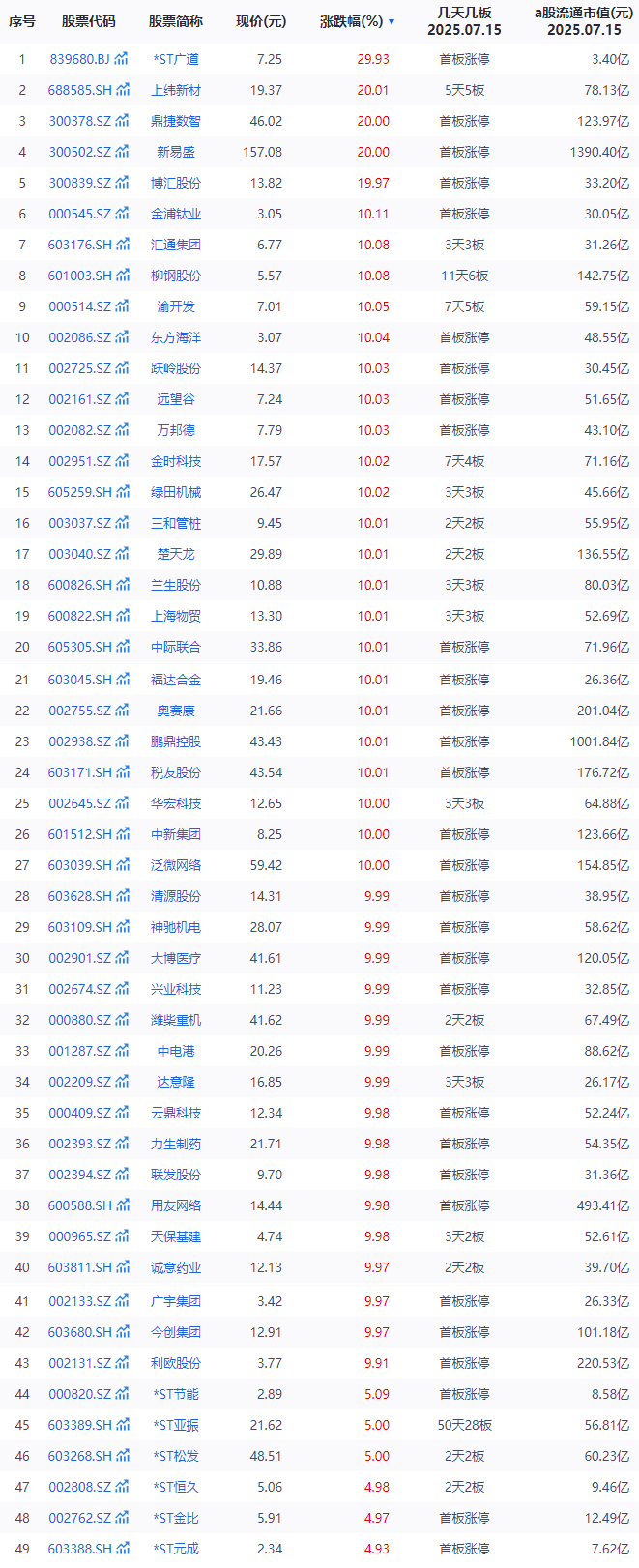Open stock name link *ST松发

176,1456
